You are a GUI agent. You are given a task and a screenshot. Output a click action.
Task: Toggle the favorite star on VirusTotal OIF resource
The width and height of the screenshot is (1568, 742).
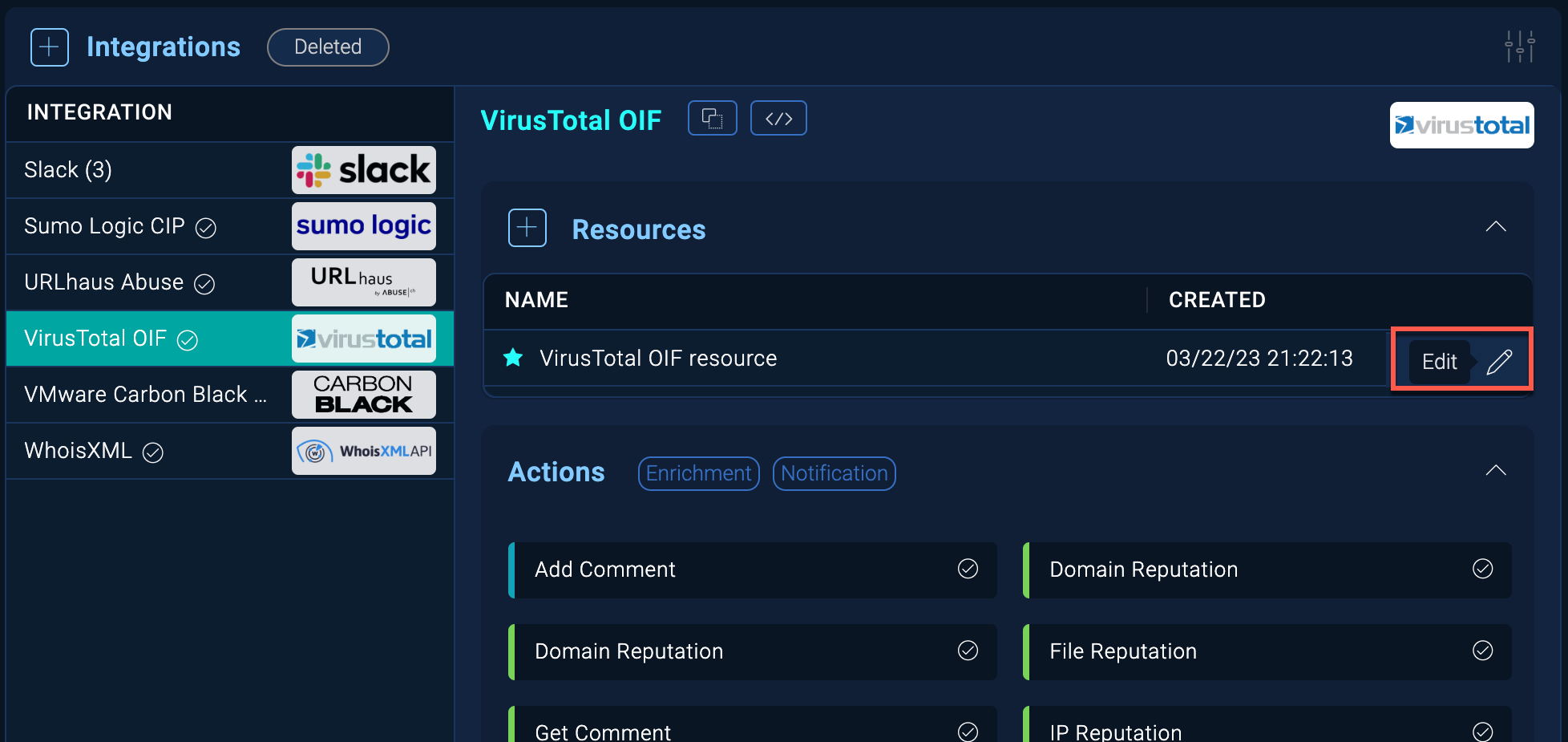512,358
